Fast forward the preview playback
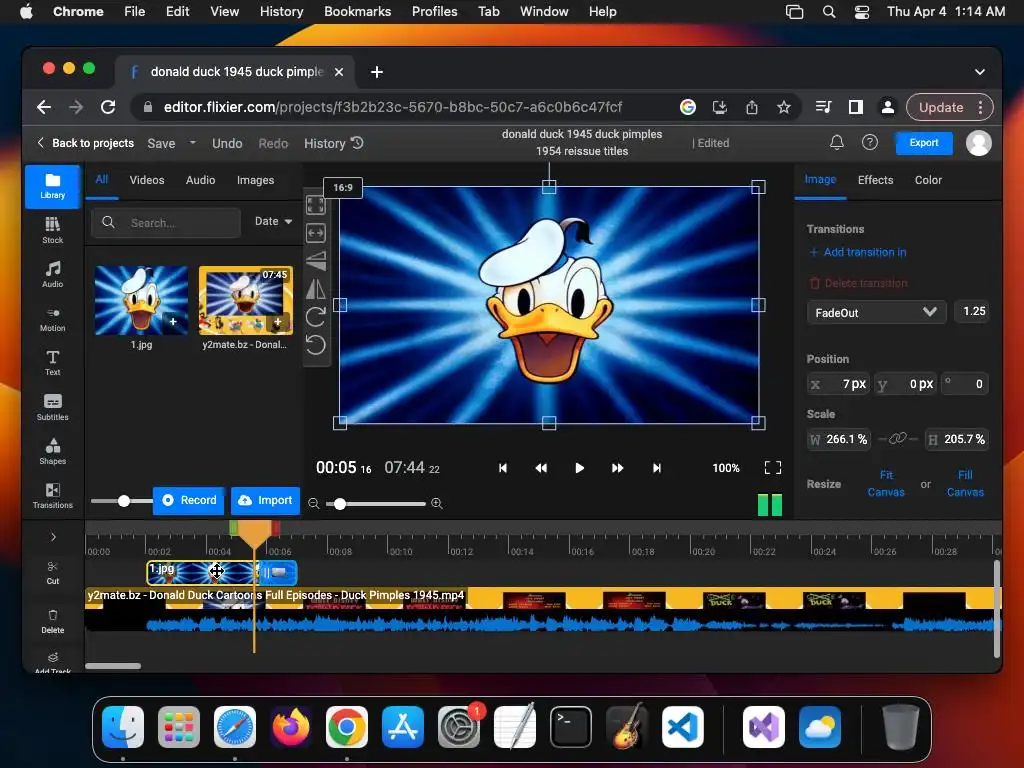Image resolution: width=1024 pixels, height=768 pixels. click(617, 468)
